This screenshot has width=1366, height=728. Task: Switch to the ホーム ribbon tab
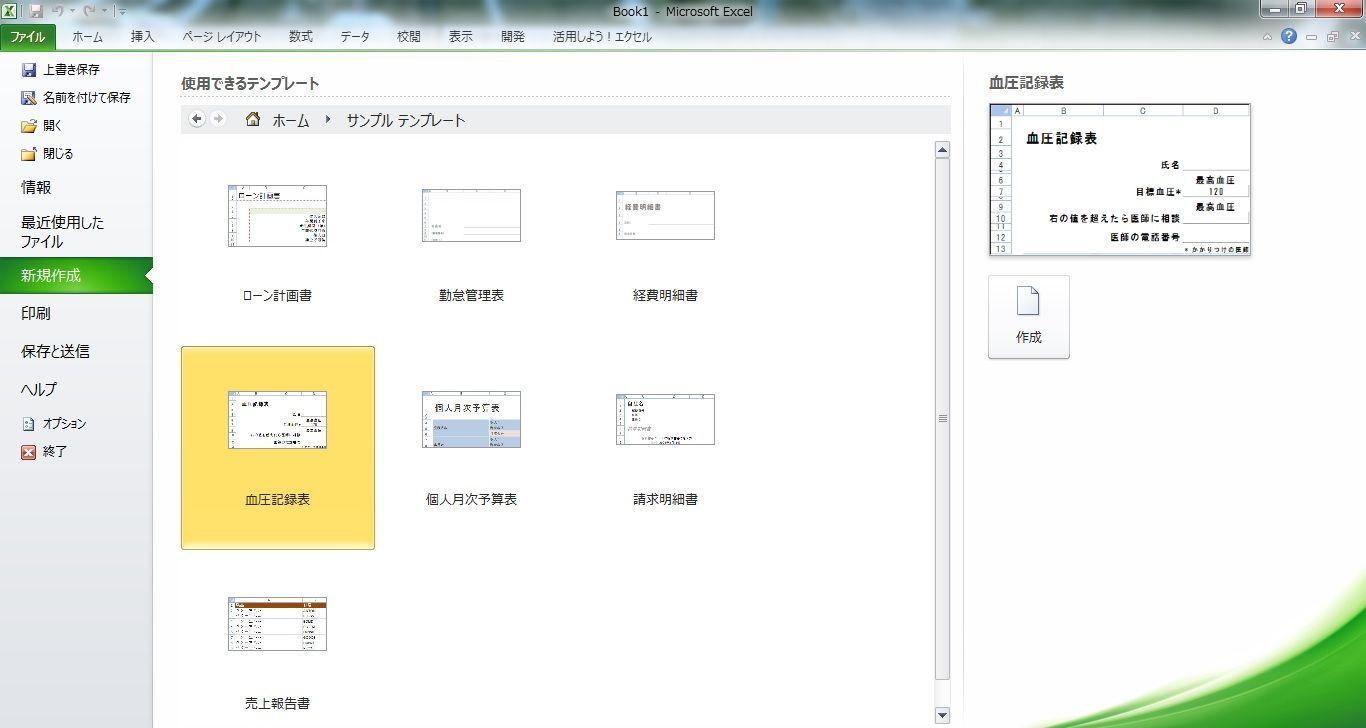[87, 37]
